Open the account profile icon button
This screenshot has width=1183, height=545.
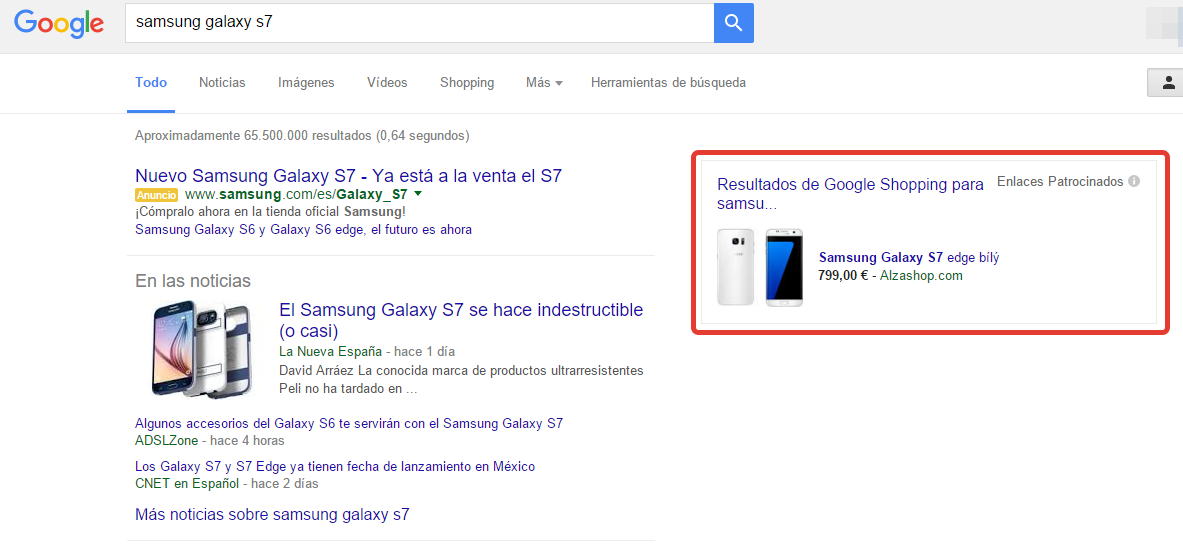(1167, 82)
